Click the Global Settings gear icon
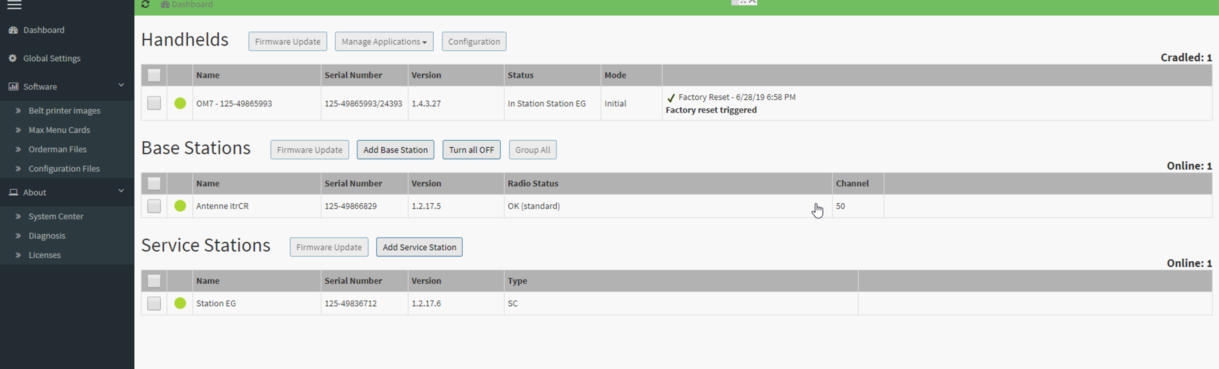The height and width of the screenshot is (369, 1219). pyautogui.click(x=13, y=58)
